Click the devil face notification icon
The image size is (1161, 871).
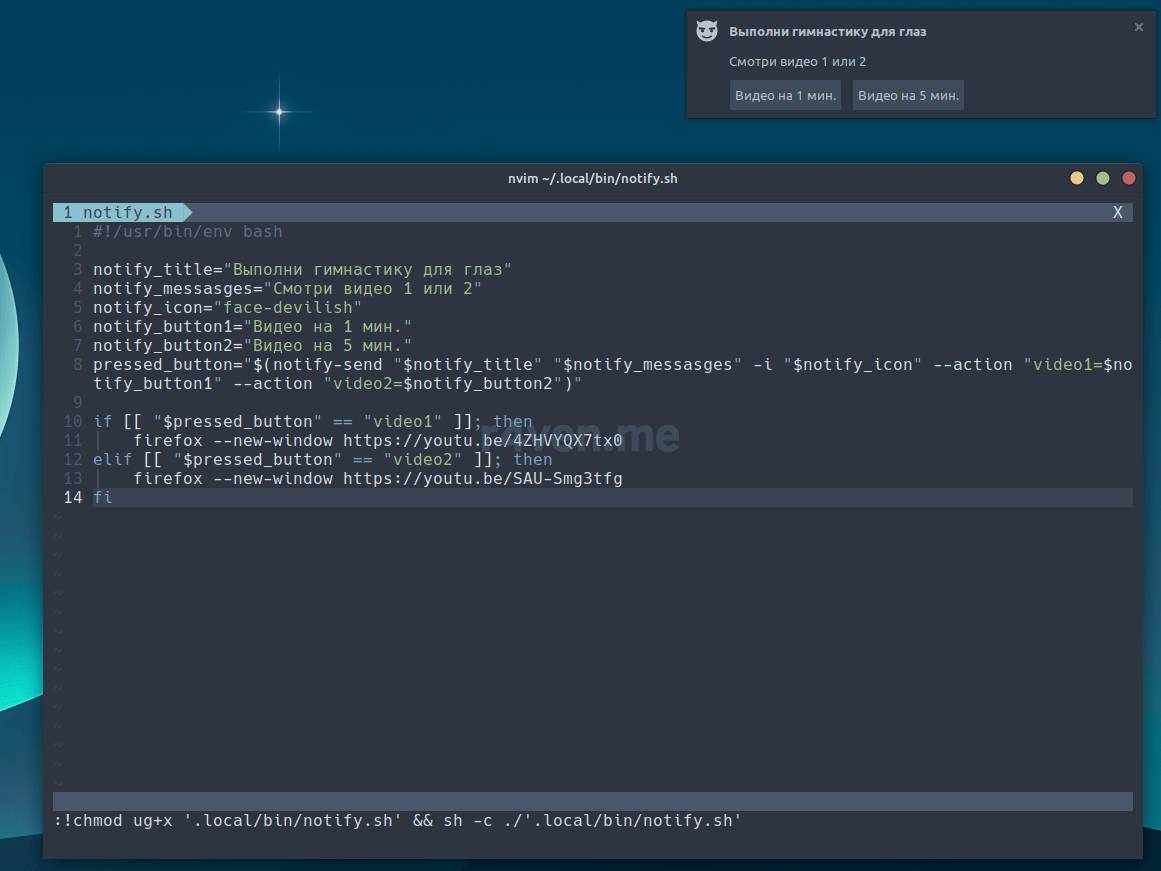click(x=707, y=31)
